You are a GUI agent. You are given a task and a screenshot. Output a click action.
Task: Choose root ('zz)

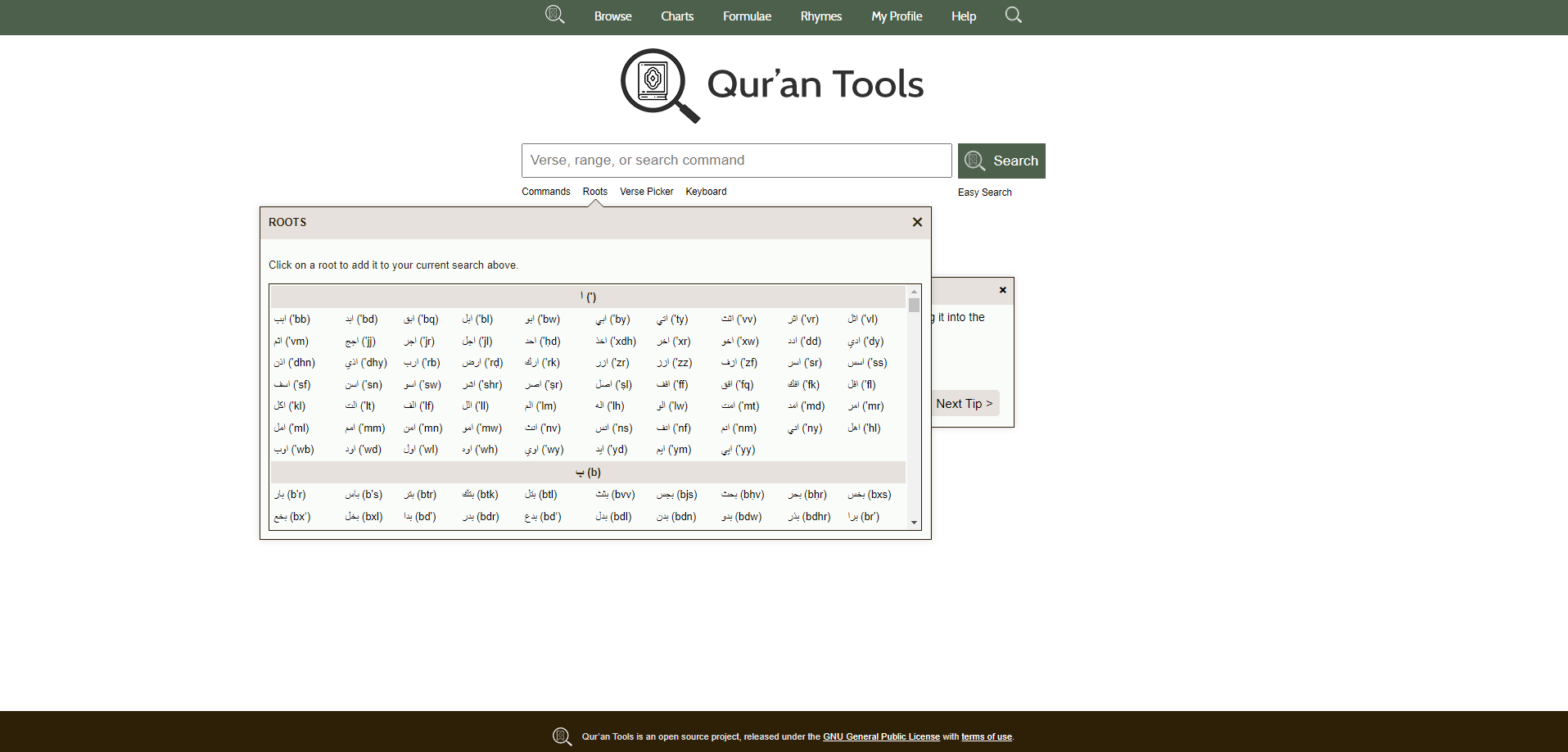coord(675,363)
